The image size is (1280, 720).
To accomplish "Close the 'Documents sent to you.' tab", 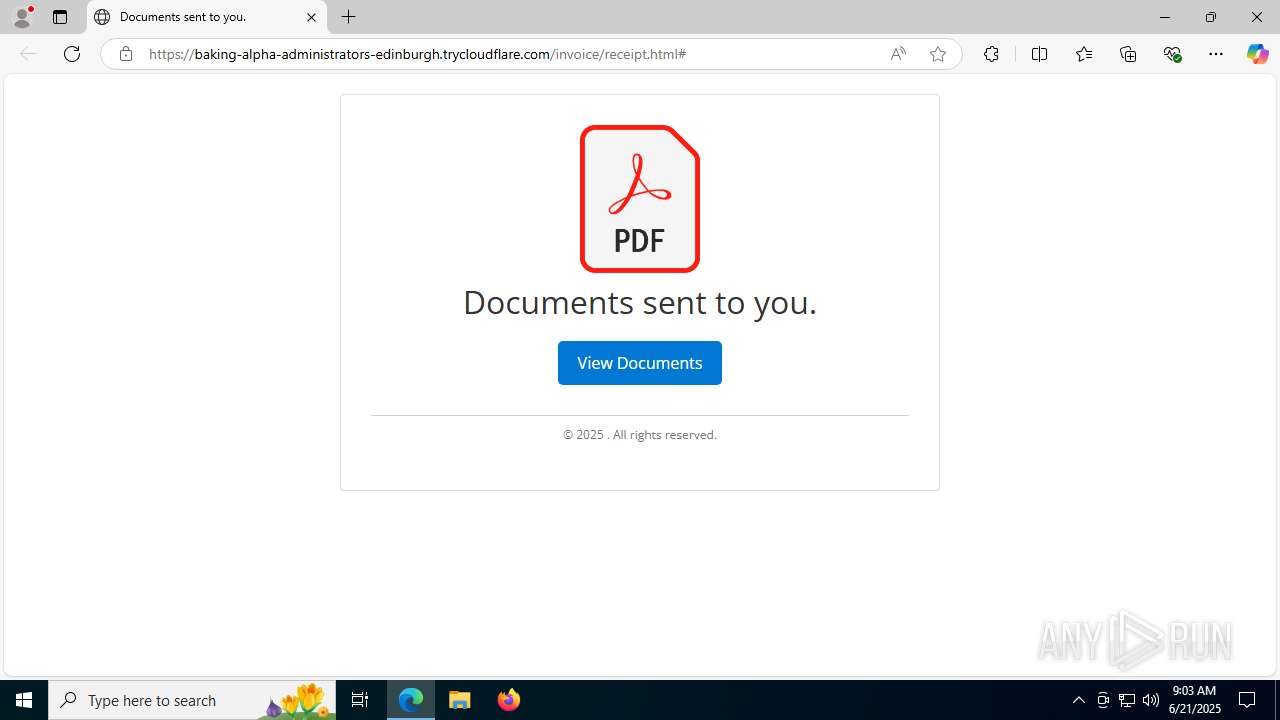I will [x=311, y=17].
